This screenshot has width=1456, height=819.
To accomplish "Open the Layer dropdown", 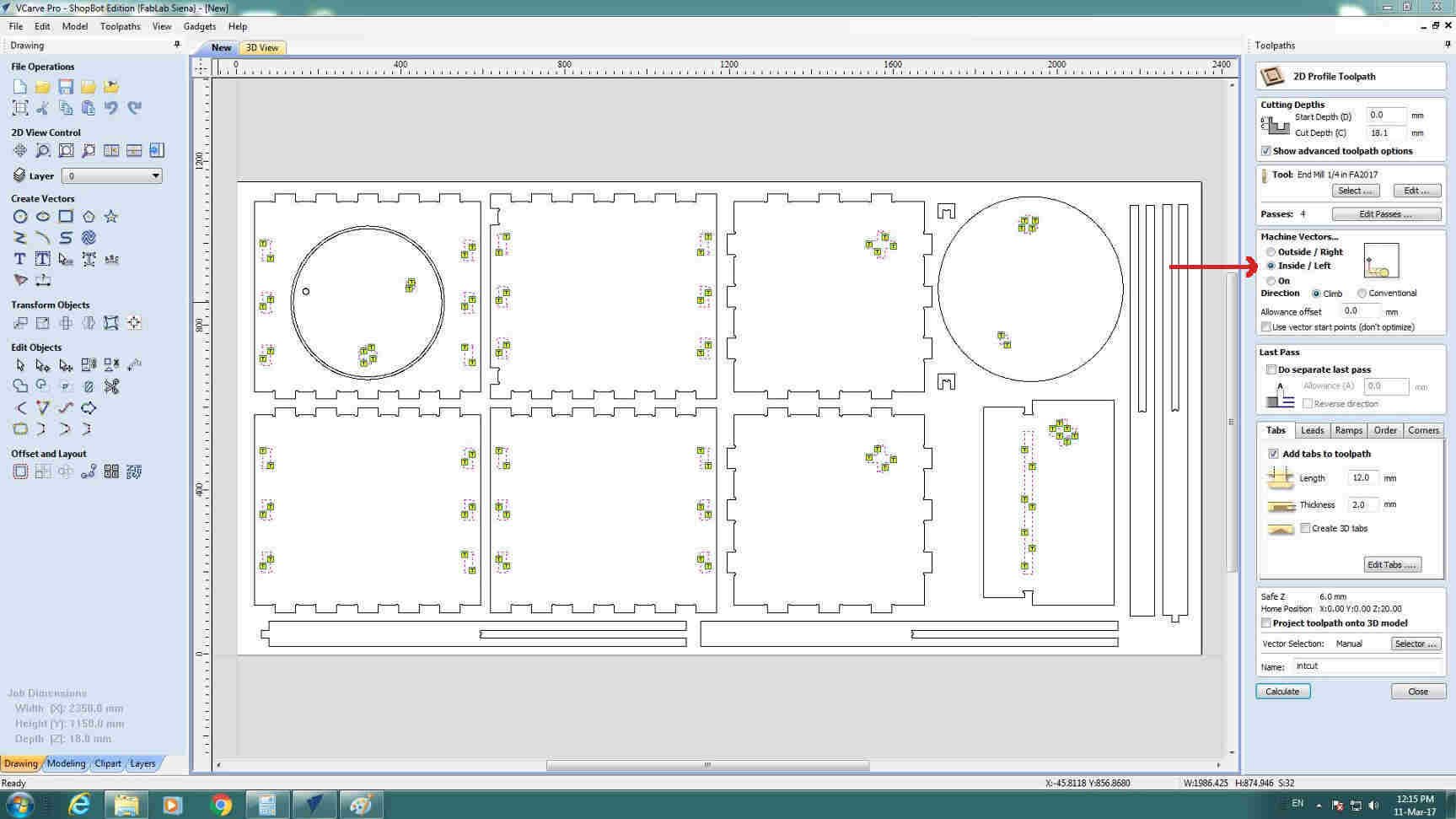I will tap(111, 175).
